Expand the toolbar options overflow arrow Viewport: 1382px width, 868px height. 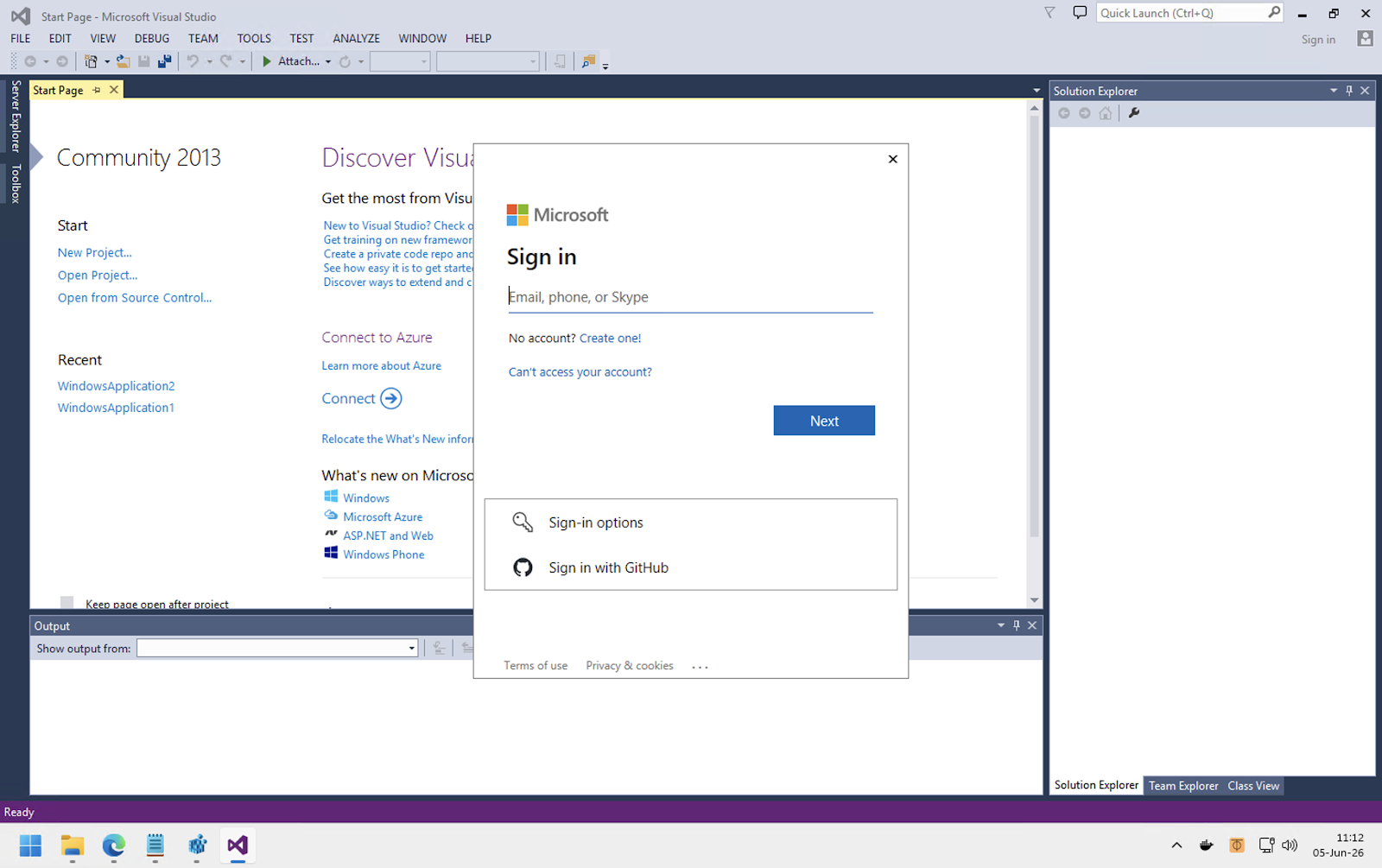(605, 66)
